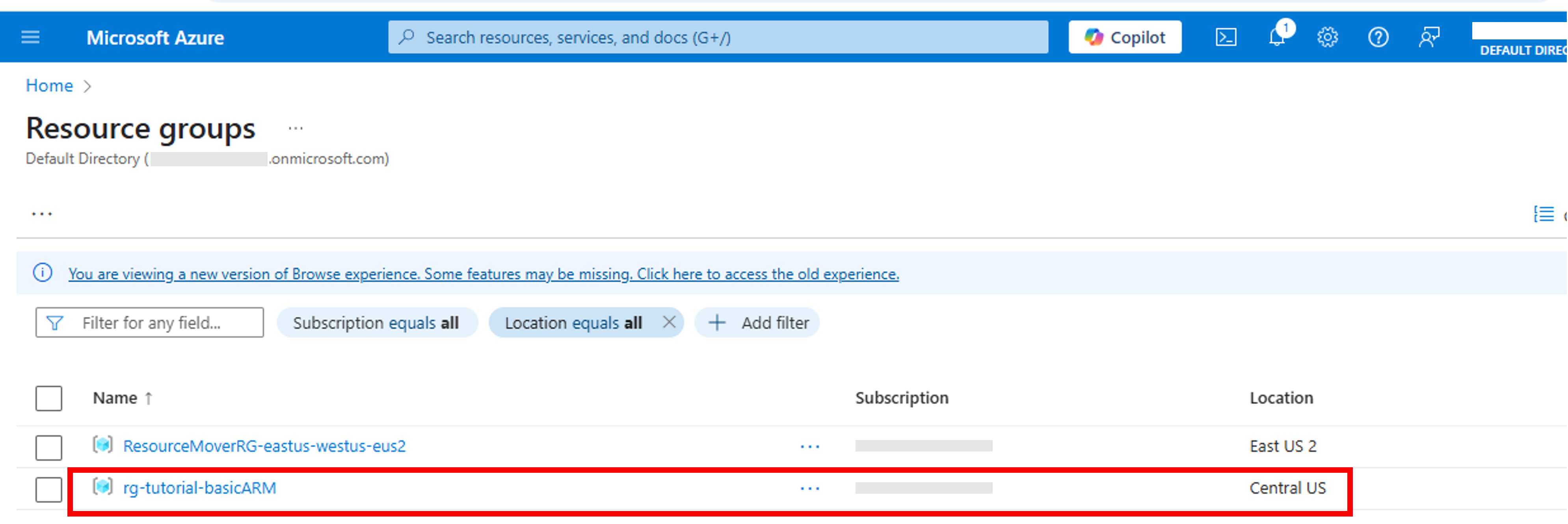The image size is (1568, 524).
Task: Click the Add filter button
Action: tap(758, 323)
